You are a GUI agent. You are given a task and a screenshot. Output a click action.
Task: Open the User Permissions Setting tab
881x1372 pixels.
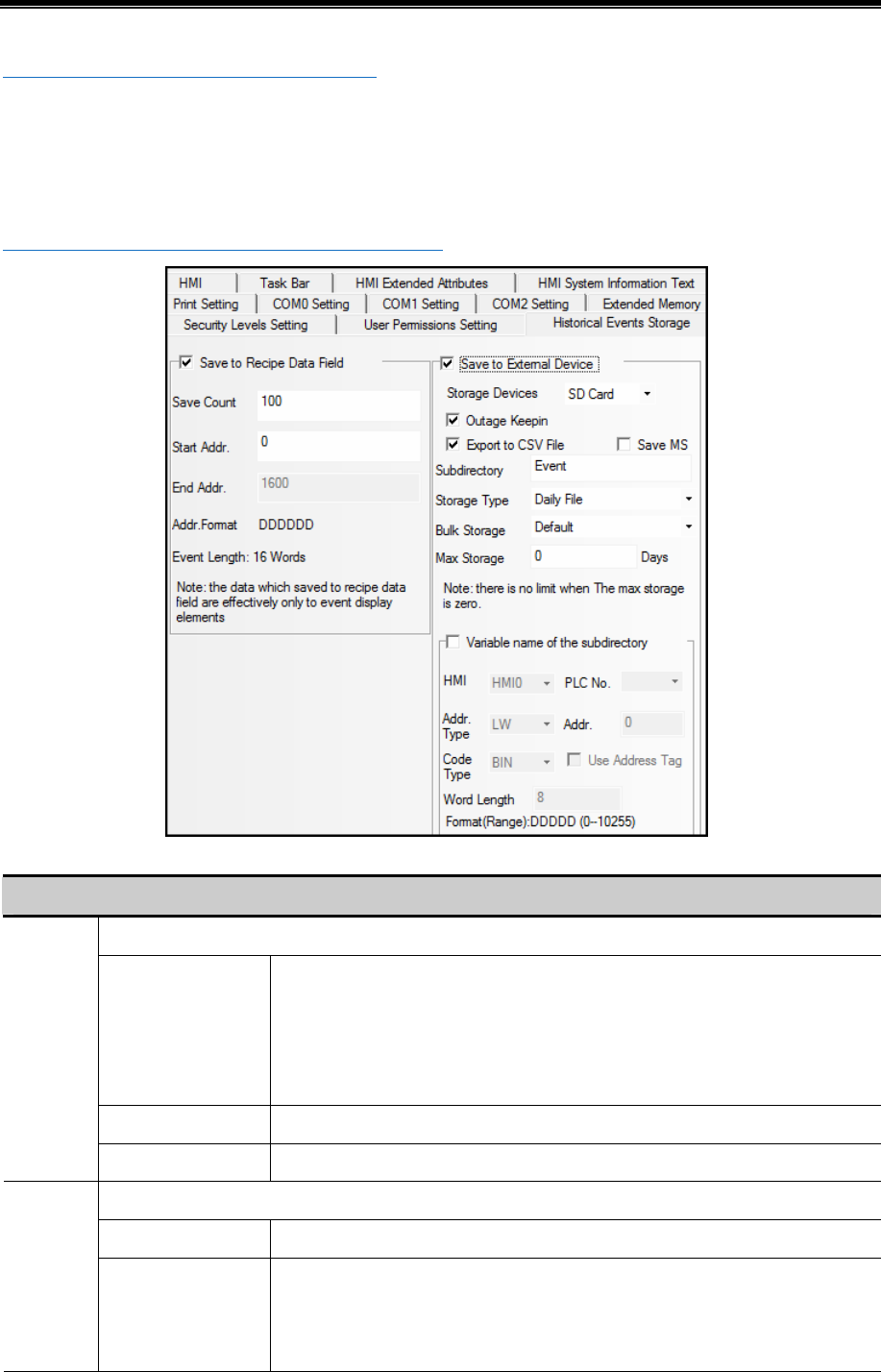pos(430,325)
